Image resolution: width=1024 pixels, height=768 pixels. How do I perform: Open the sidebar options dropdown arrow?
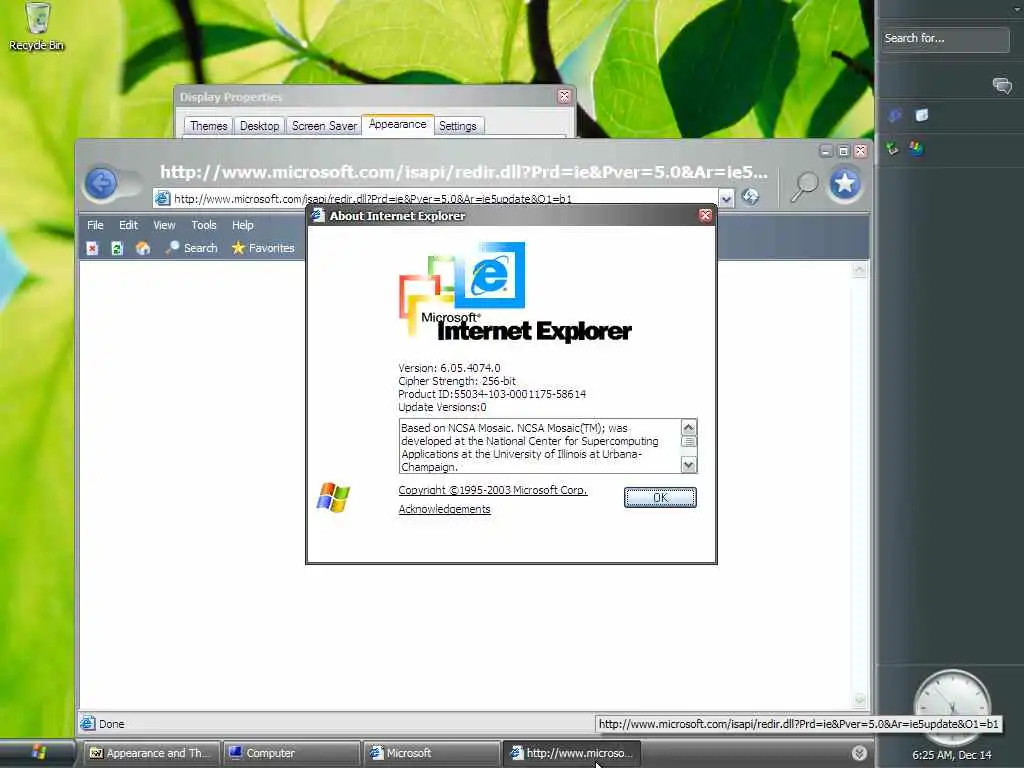coord(1017,8)
